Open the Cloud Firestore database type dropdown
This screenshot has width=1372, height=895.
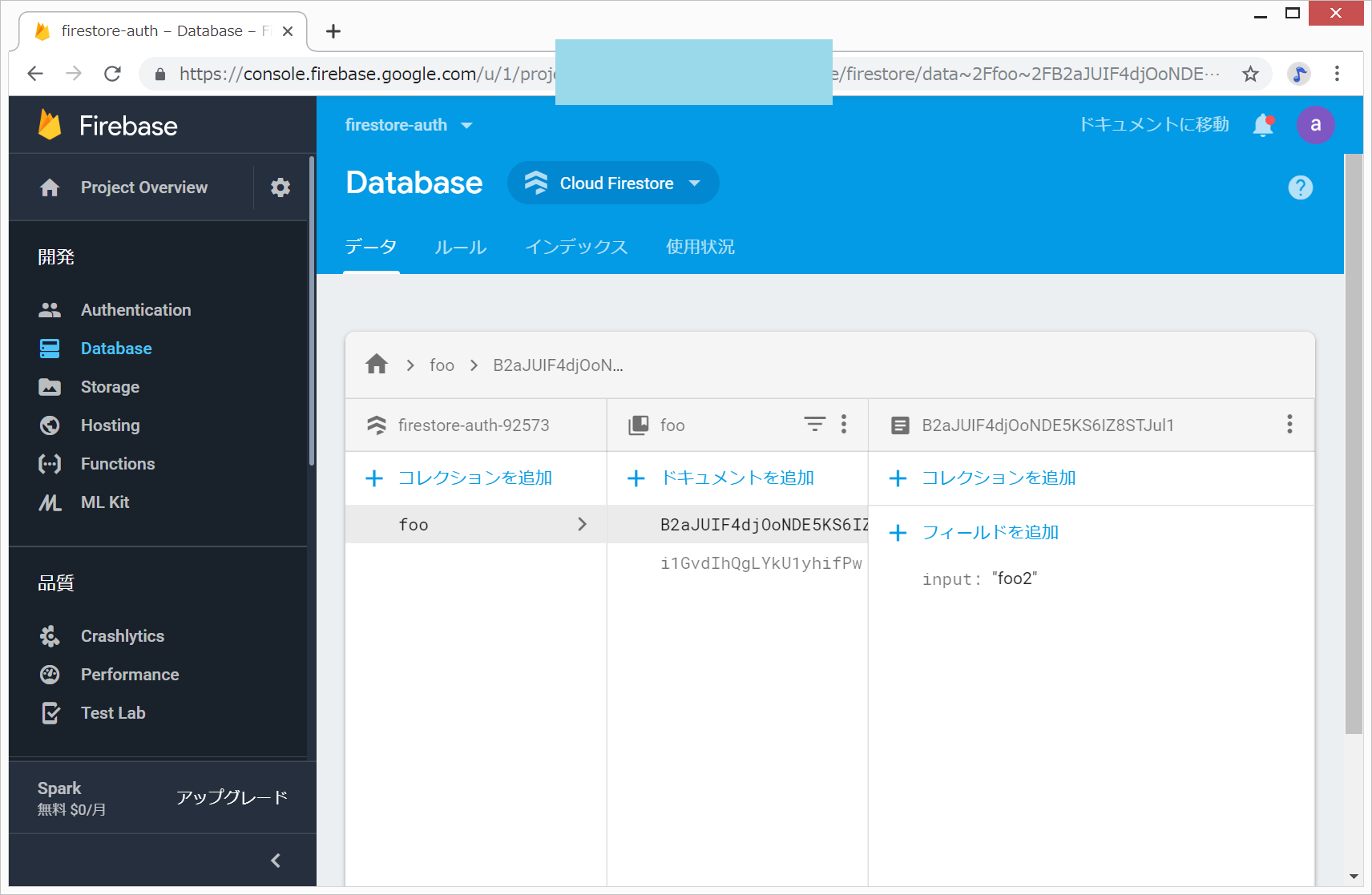click(613, 183)
